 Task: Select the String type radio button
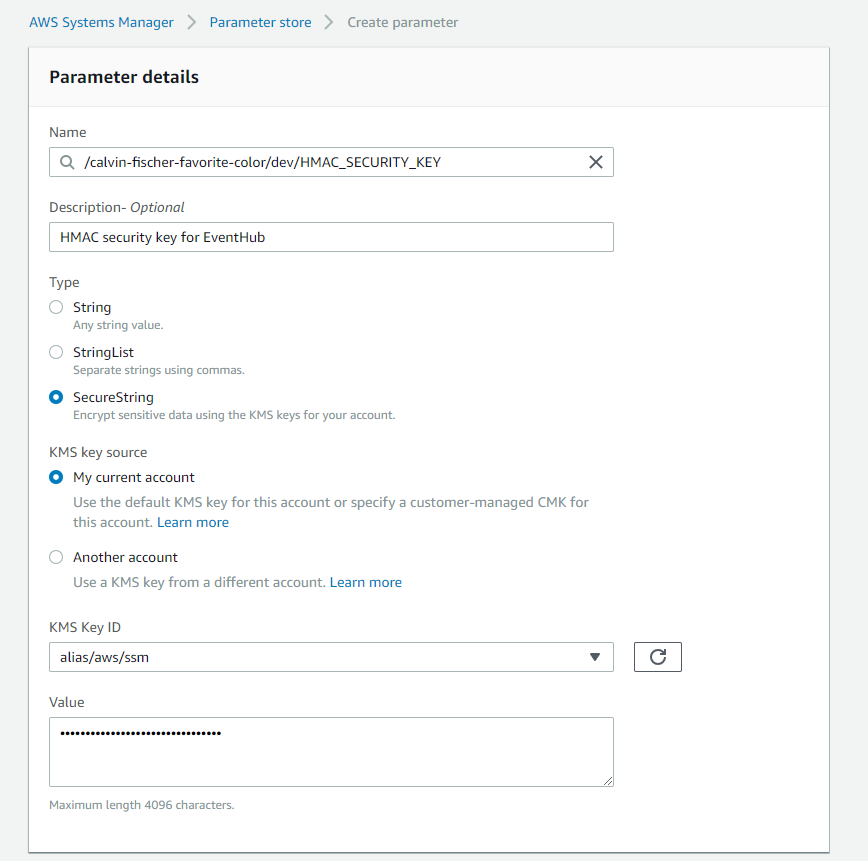click(x=56, y=307)
